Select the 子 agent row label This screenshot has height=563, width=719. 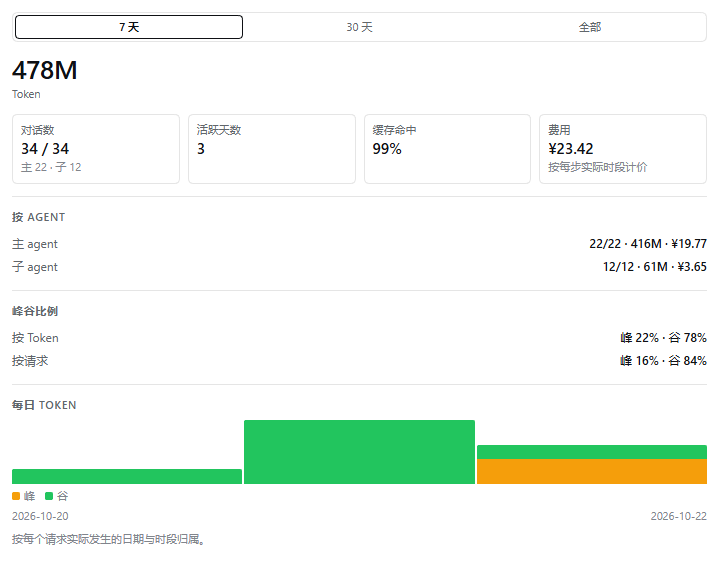(35, 267)
